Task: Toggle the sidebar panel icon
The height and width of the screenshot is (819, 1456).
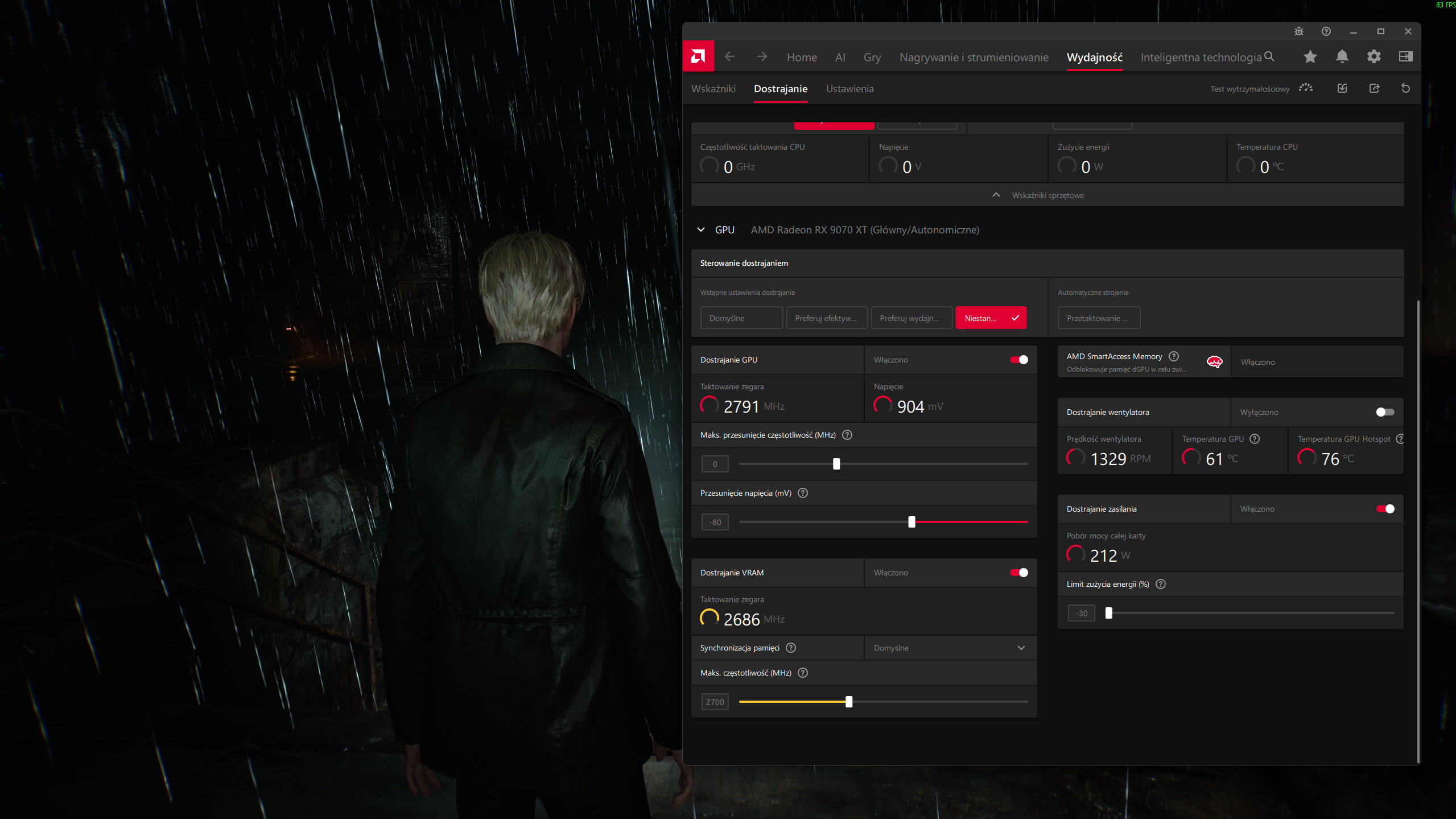Action: (x=1406, y=56)
